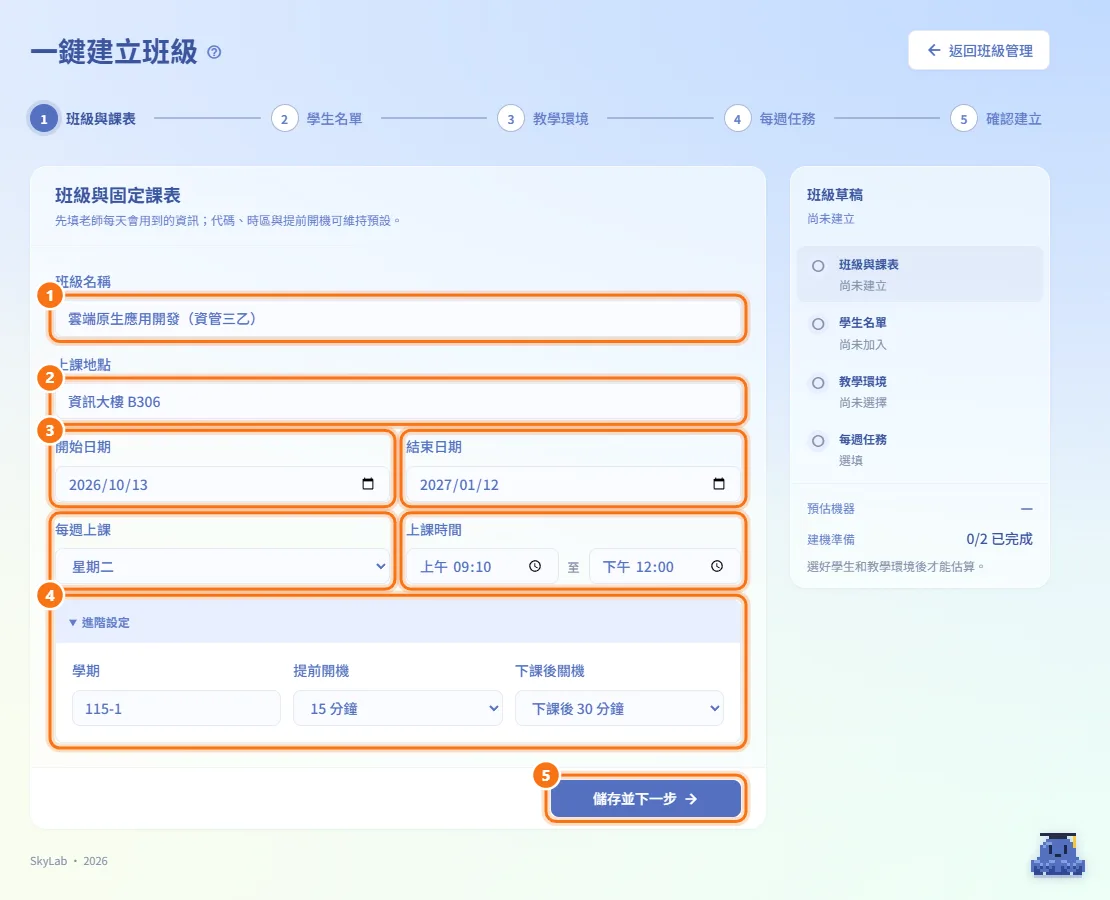Click the start time field 上午 09:10
The image size is (1110, 900).
[482, 566]
